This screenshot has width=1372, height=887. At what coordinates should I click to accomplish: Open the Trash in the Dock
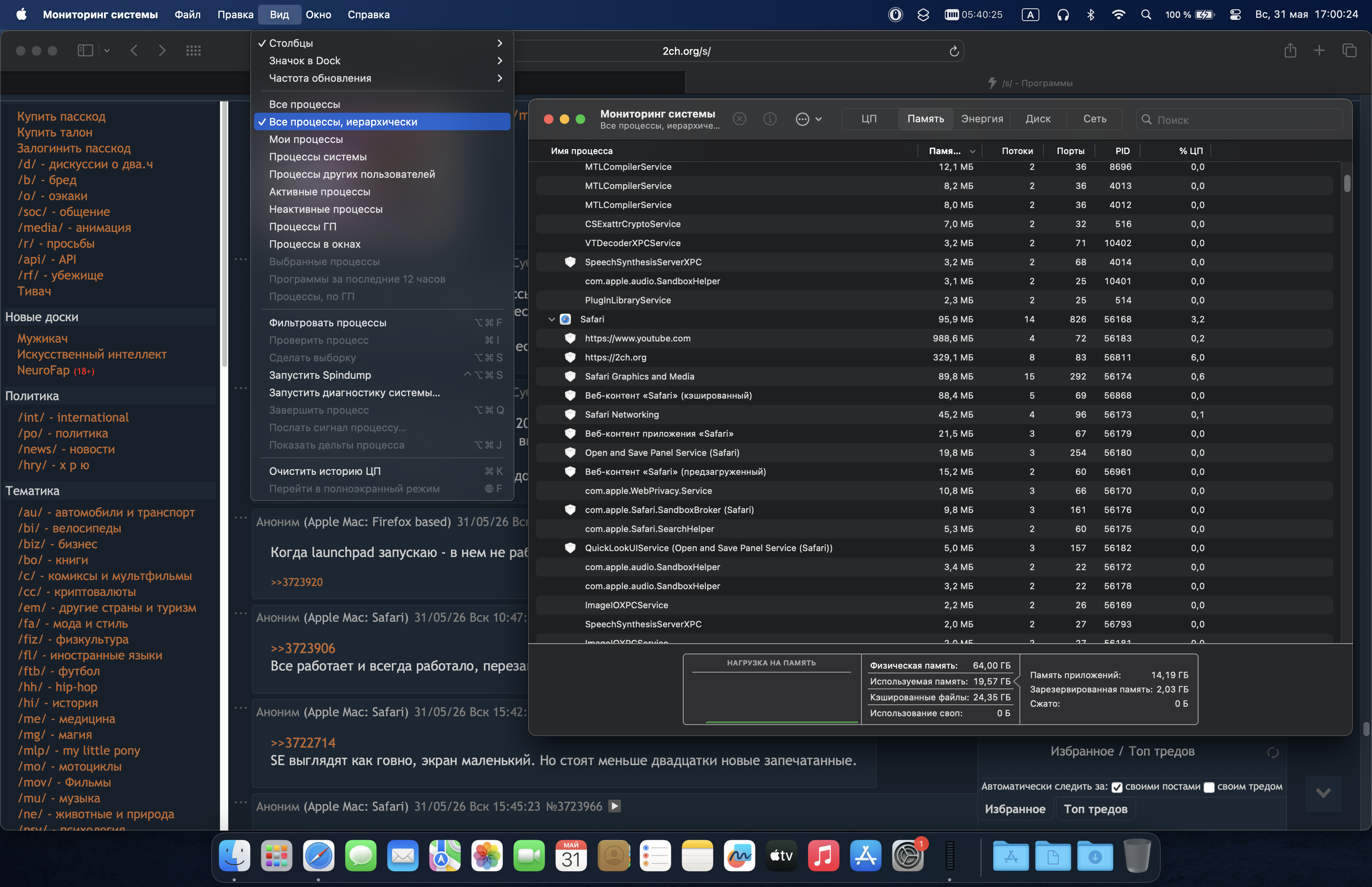1137,856
